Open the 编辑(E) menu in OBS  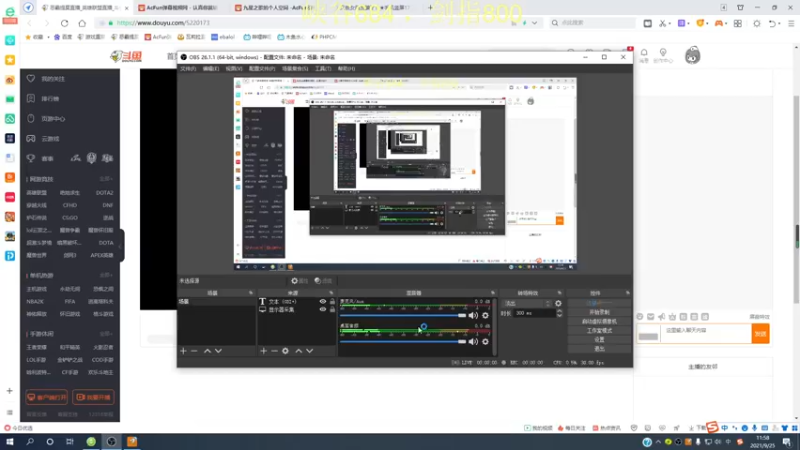[x=211, y=68]
